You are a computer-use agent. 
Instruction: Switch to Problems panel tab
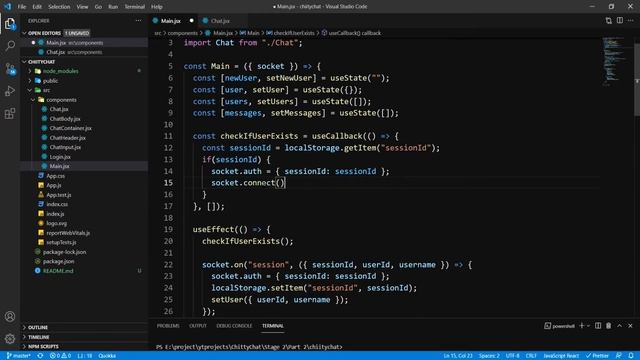[x=168, y=326]
